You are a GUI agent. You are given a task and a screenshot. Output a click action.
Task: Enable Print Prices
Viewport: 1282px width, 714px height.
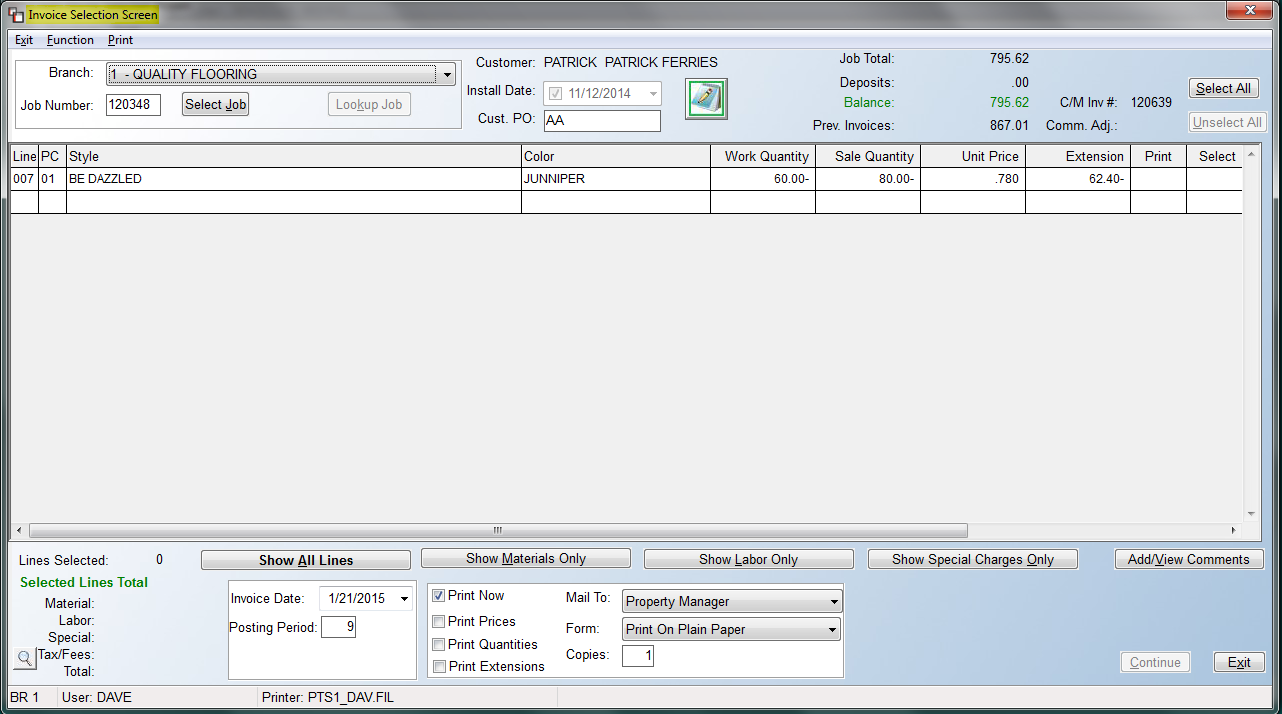pos(437,620)
